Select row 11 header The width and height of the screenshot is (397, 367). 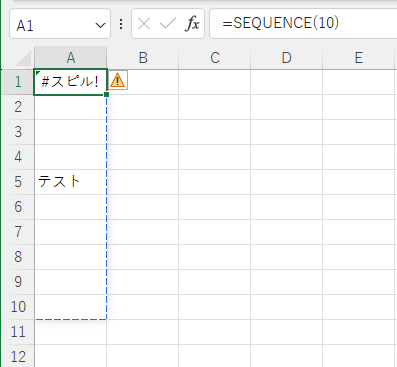pos(18,332)
